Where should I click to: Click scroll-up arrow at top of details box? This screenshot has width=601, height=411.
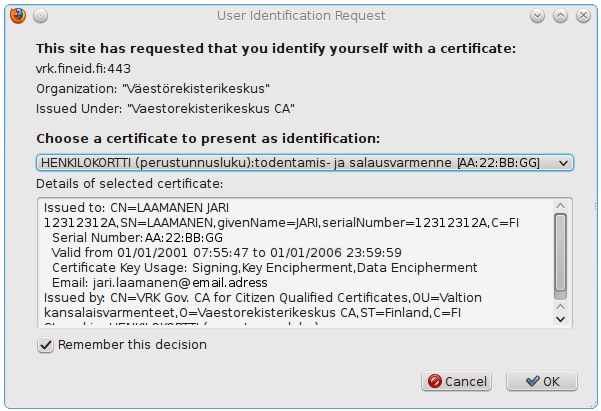560,206
